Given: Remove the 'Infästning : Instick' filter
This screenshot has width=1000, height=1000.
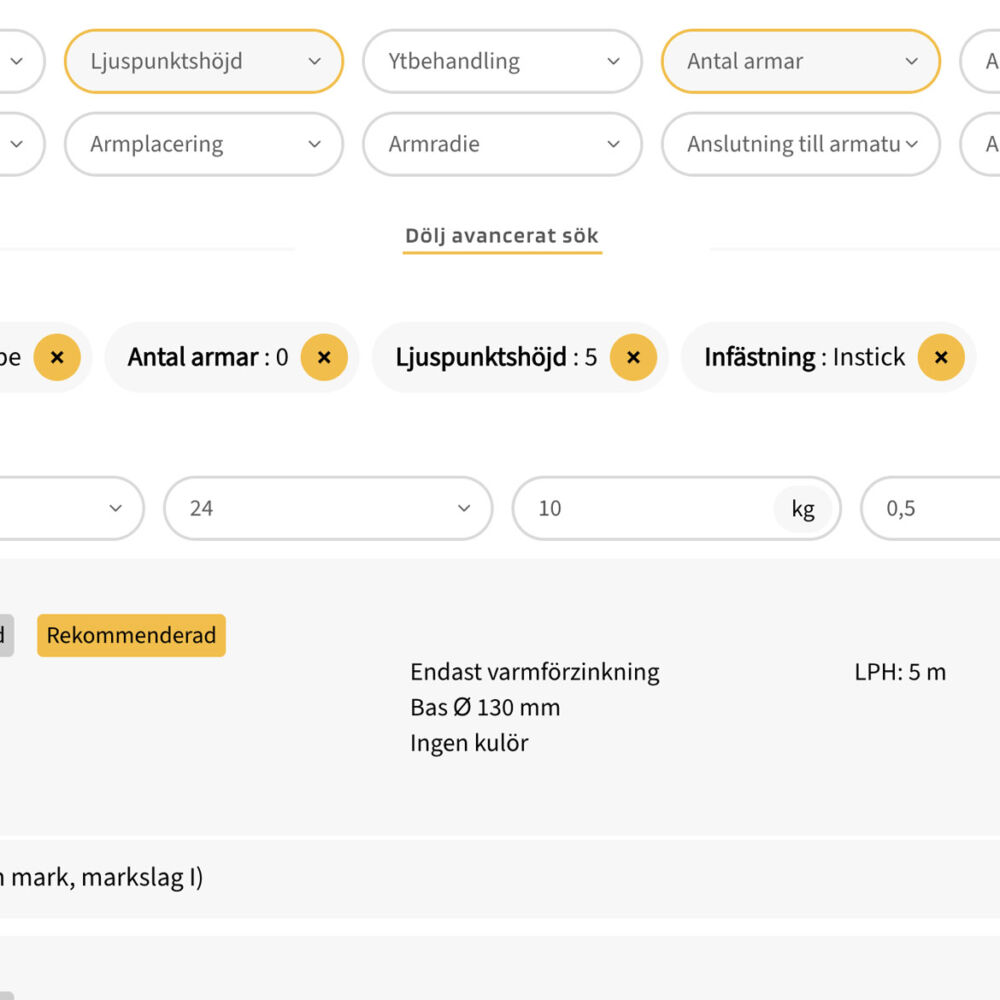Looking at the screenshot, I should [x=941, y=357].
